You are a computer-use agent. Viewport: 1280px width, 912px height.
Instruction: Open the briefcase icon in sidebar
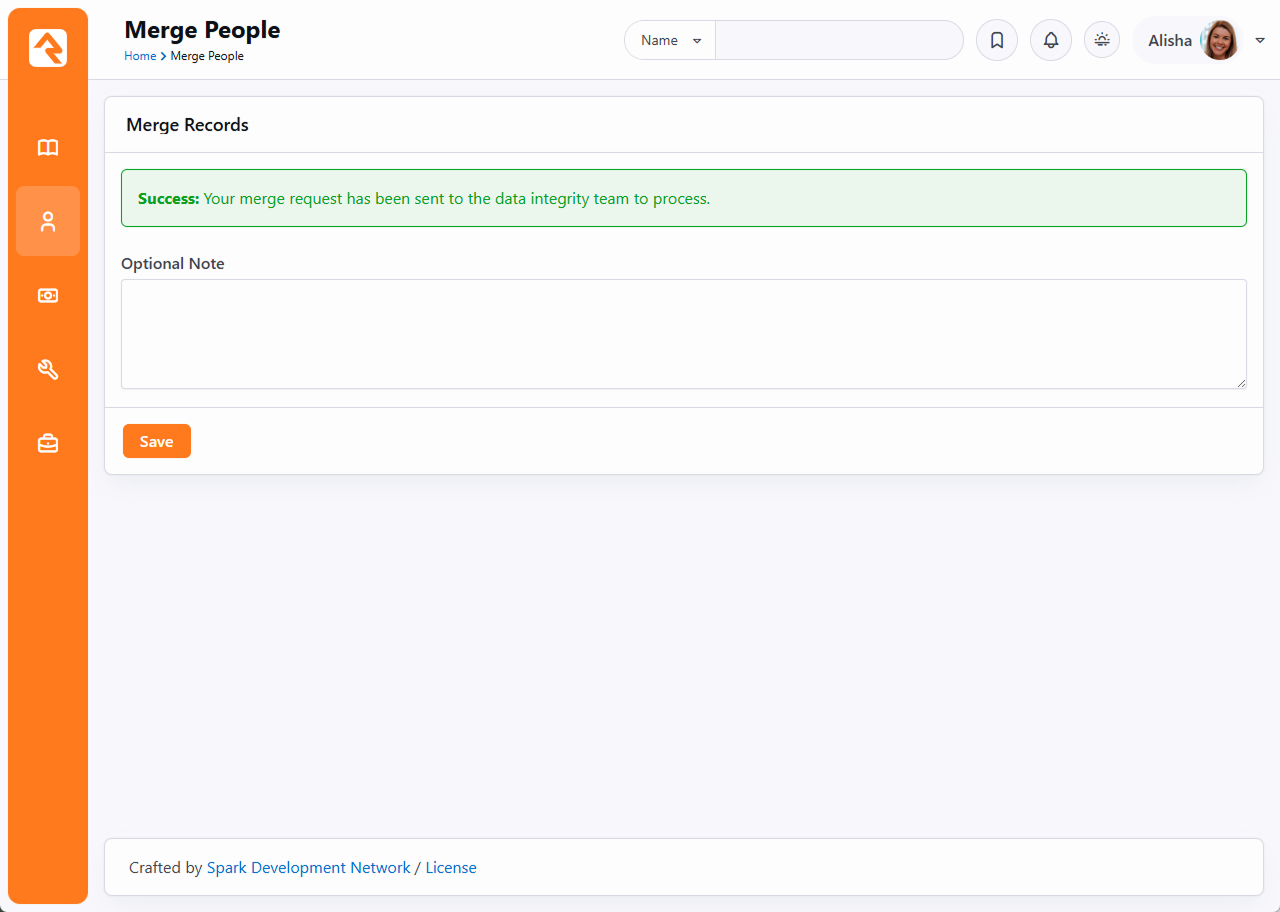click(x=48, y=444)
